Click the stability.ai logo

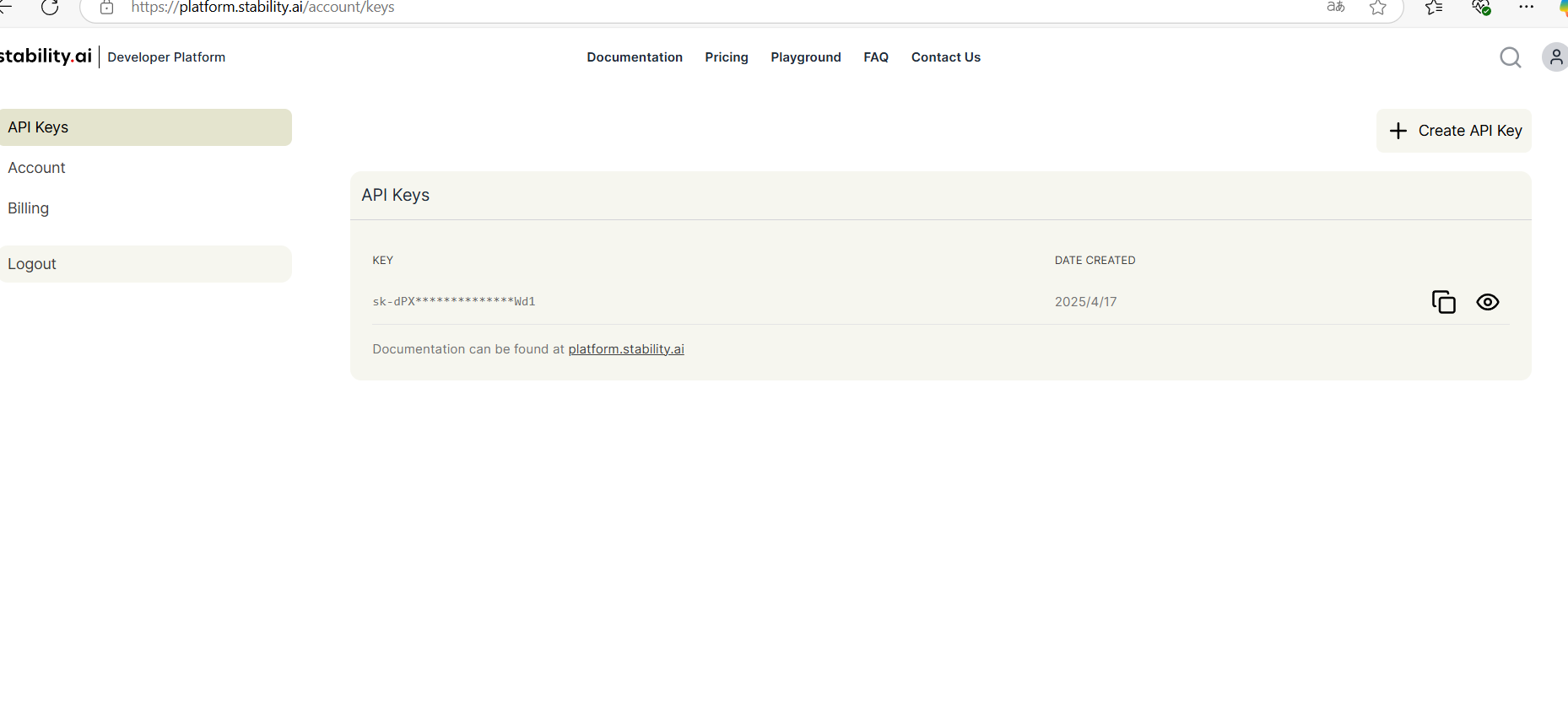tap(46, 57)
